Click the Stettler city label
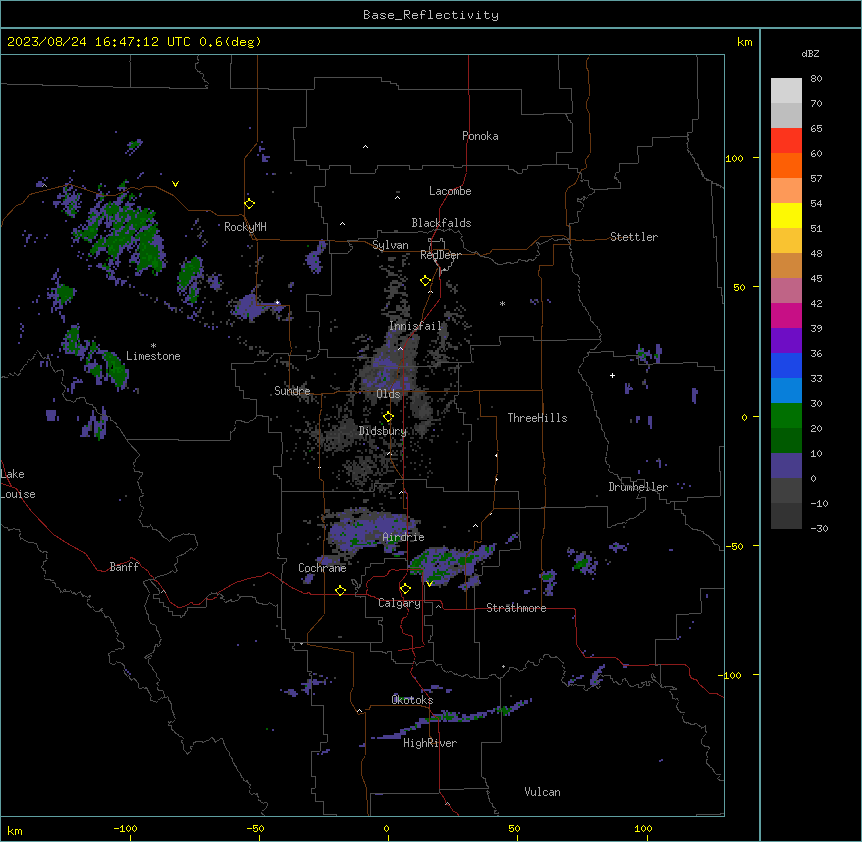Screen dimensions: 862x842 (634, 237)
